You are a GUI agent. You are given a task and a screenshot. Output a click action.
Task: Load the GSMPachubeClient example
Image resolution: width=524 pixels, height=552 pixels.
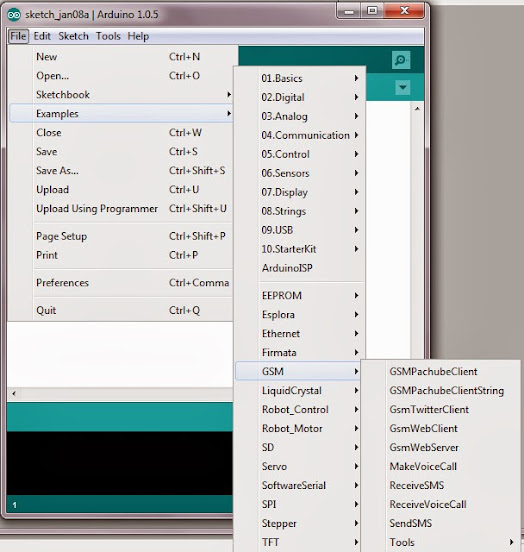click(x=440, y=372)
